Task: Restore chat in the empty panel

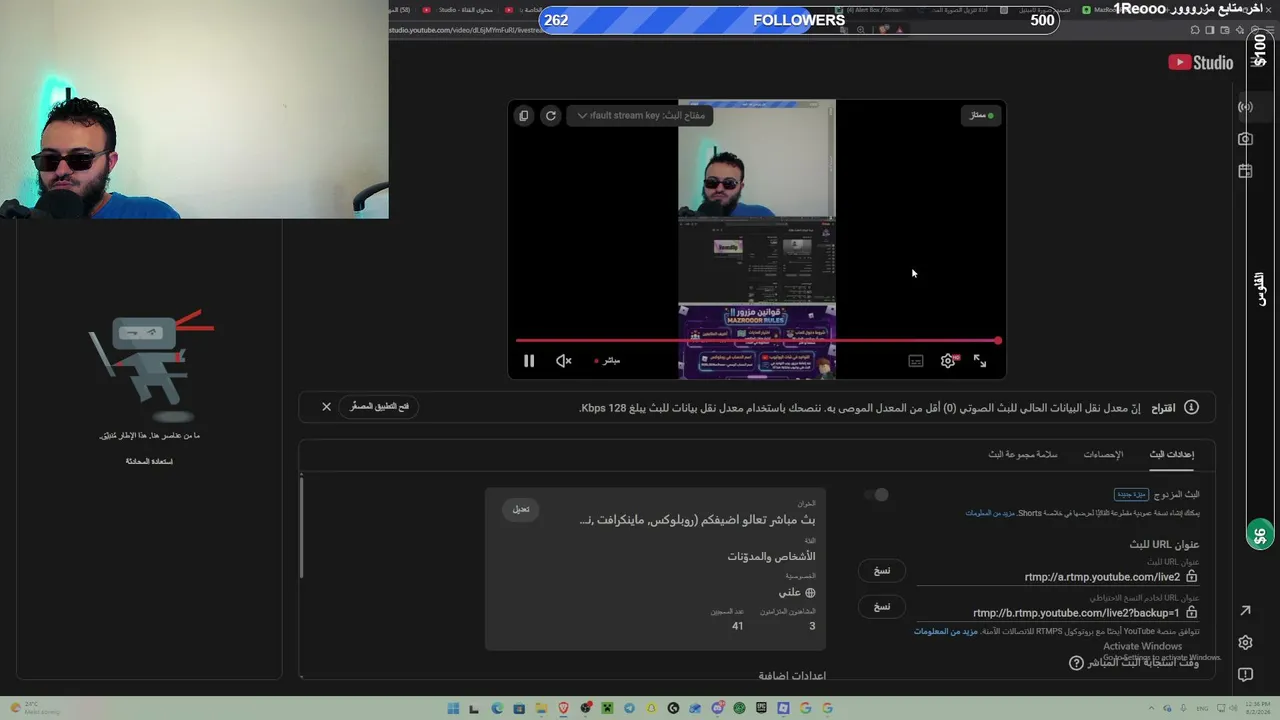Action: (x=149, y=462)
